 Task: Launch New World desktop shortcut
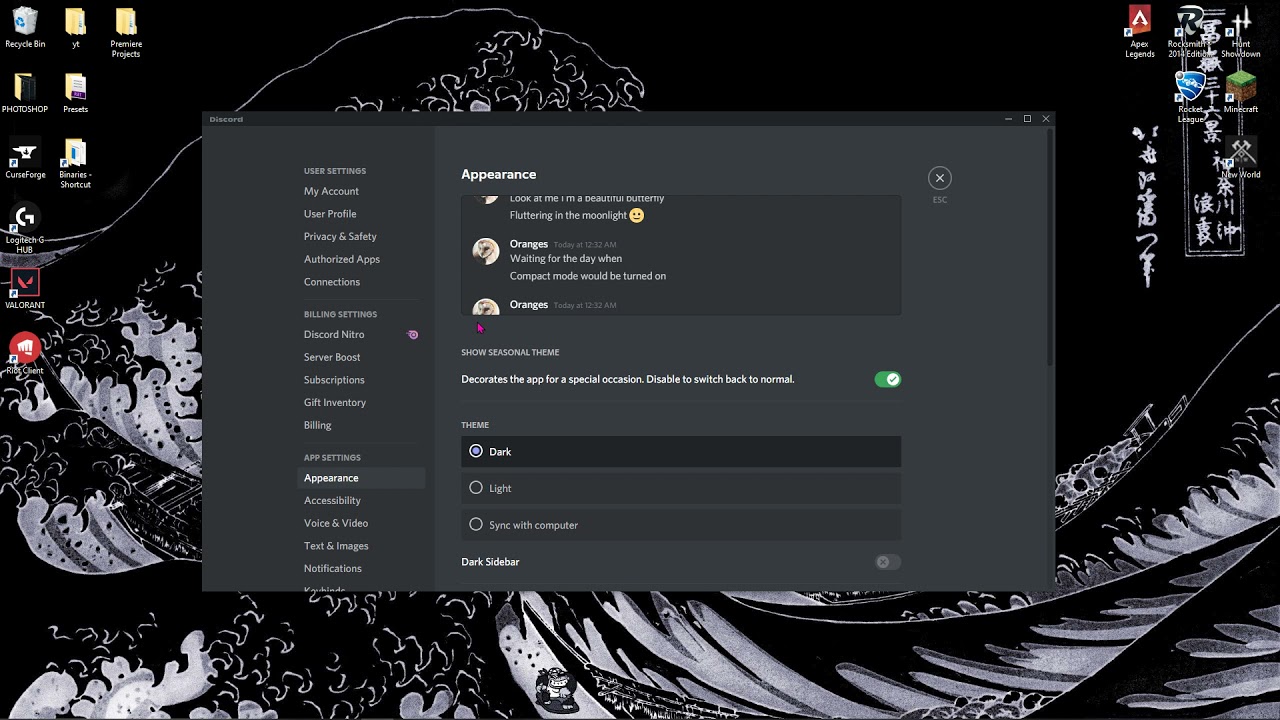pos(1241,158)
